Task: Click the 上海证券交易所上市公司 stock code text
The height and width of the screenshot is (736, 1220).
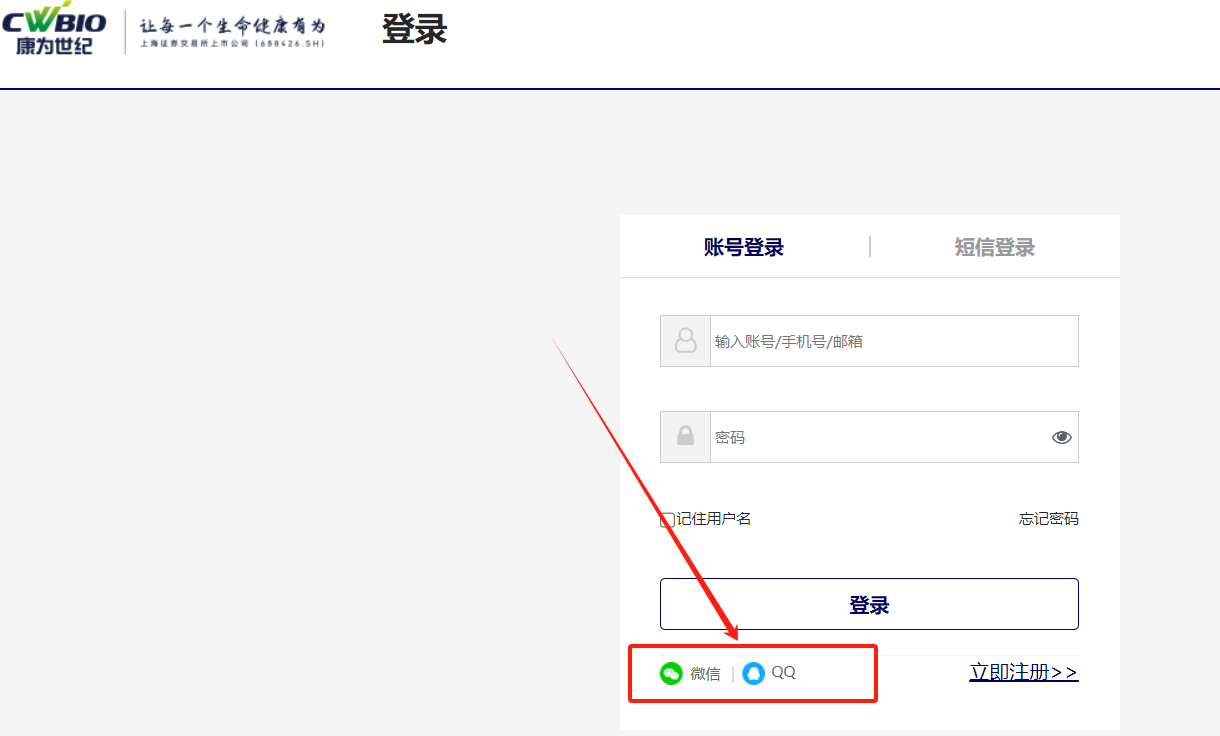Action: pos(232,44)
